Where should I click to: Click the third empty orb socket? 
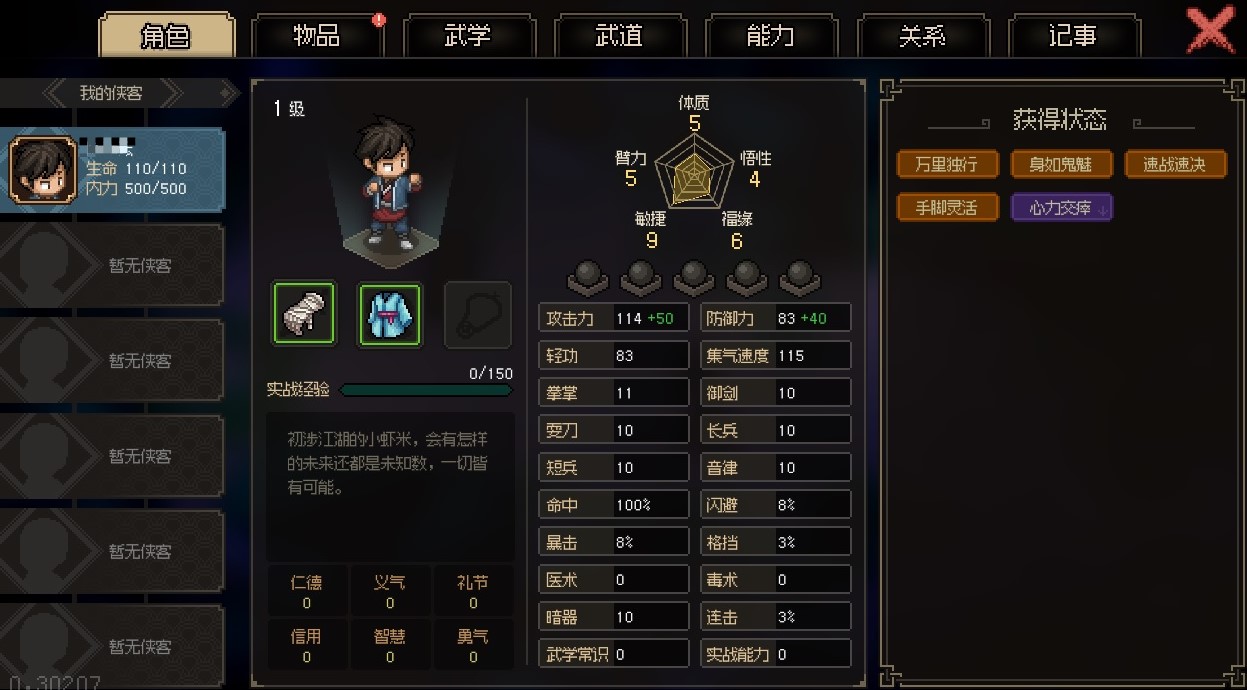693,278
